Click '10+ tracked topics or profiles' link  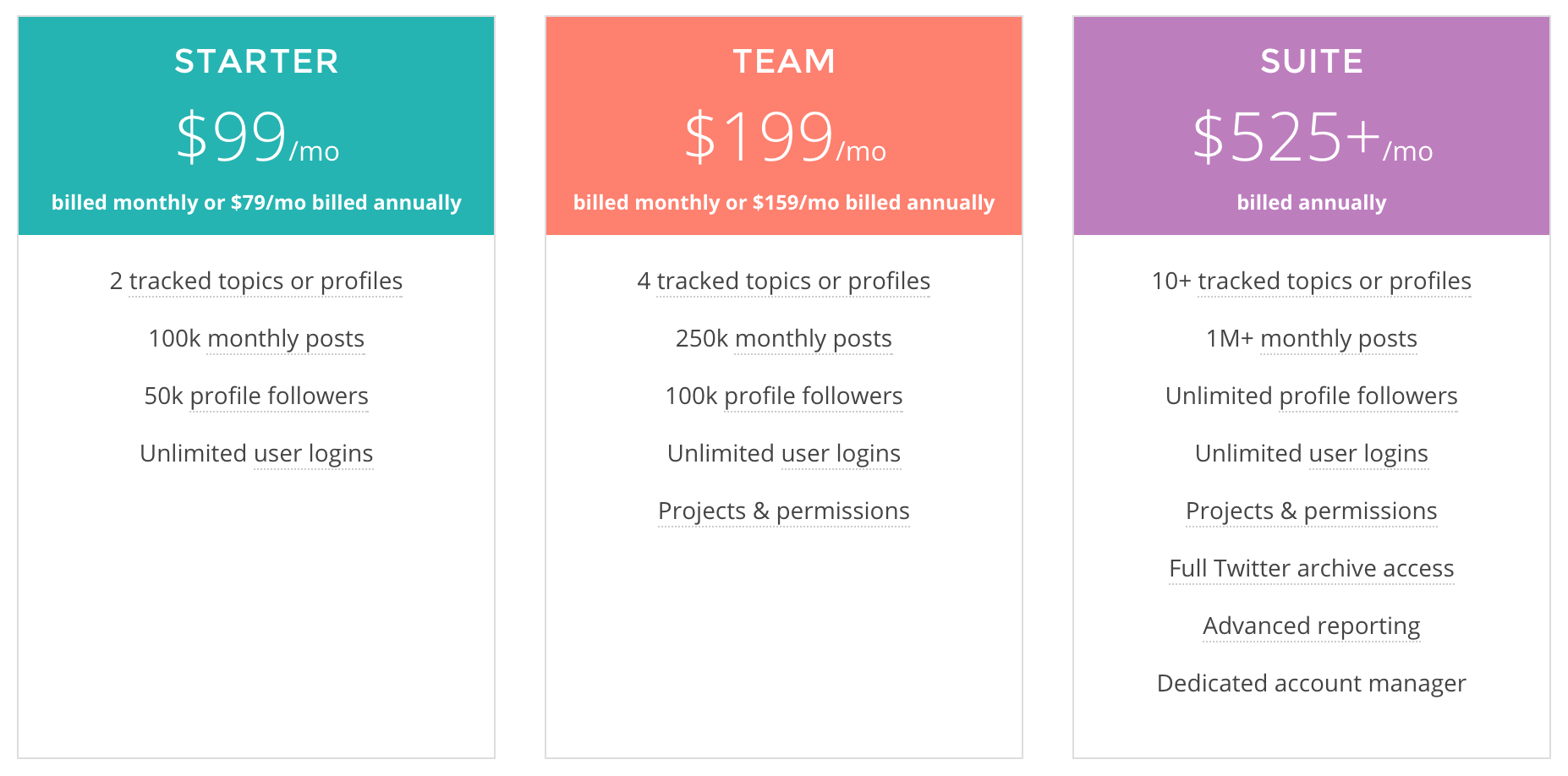1312,281
